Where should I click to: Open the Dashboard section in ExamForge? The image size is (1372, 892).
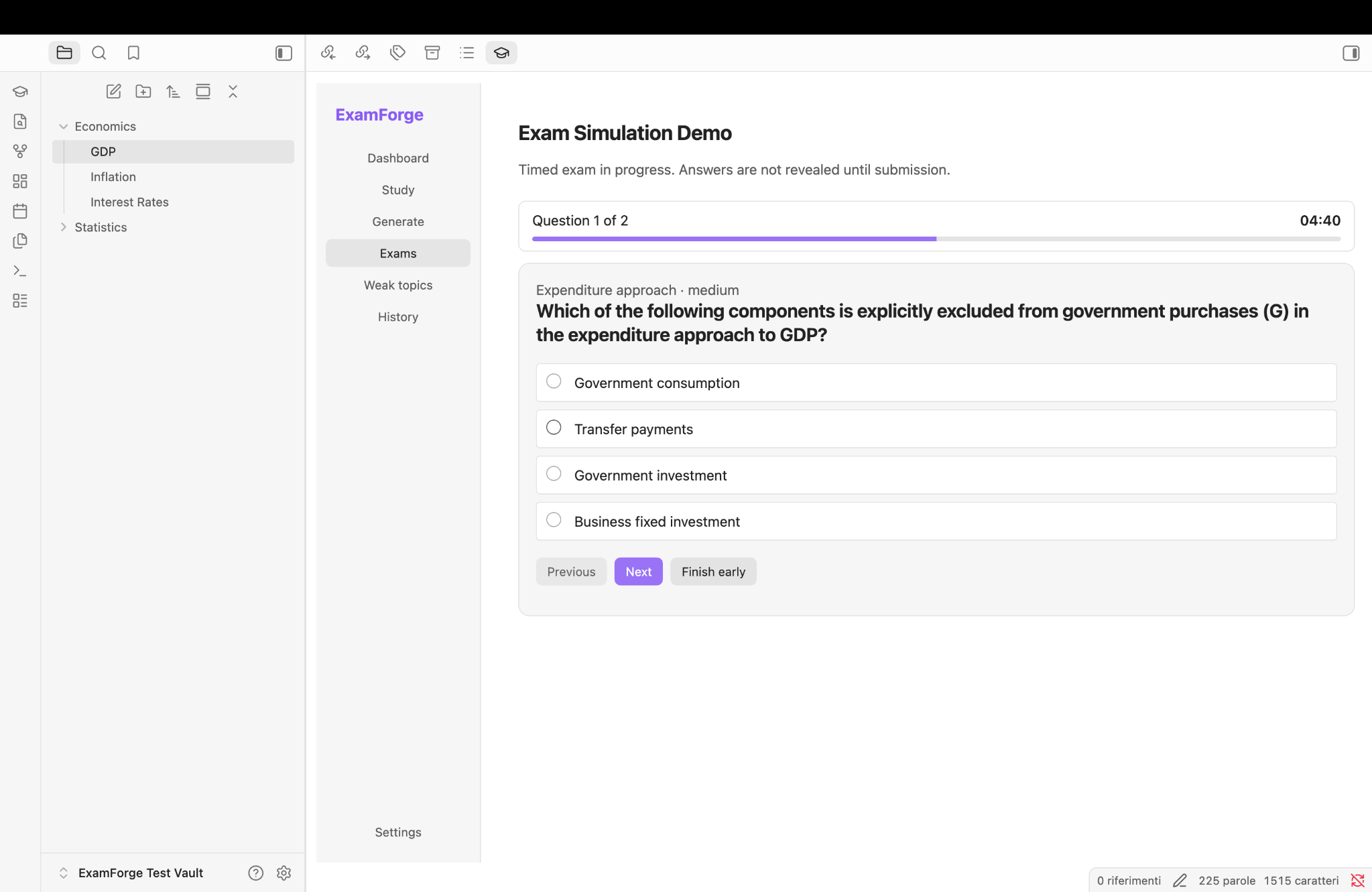coord(398,158)
